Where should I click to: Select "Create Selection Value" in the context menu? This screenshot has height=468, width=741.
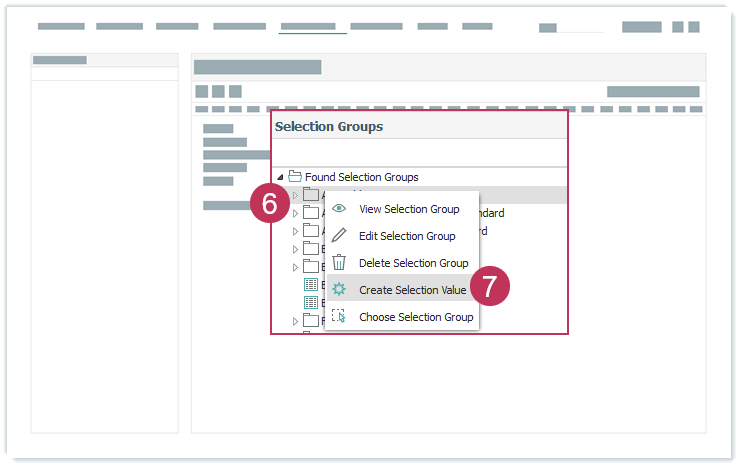pyautogui.click(x=412, y=290)
